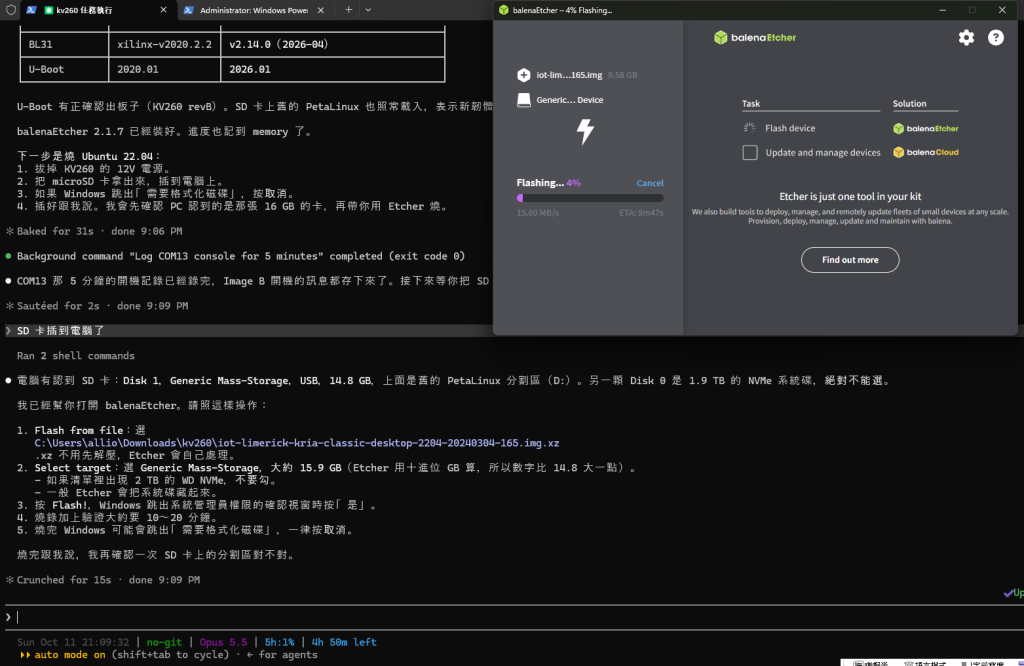1024x666 pixels.
Task: Click the plus icon beside iot-lim...165.img
Action: point(524,75)
